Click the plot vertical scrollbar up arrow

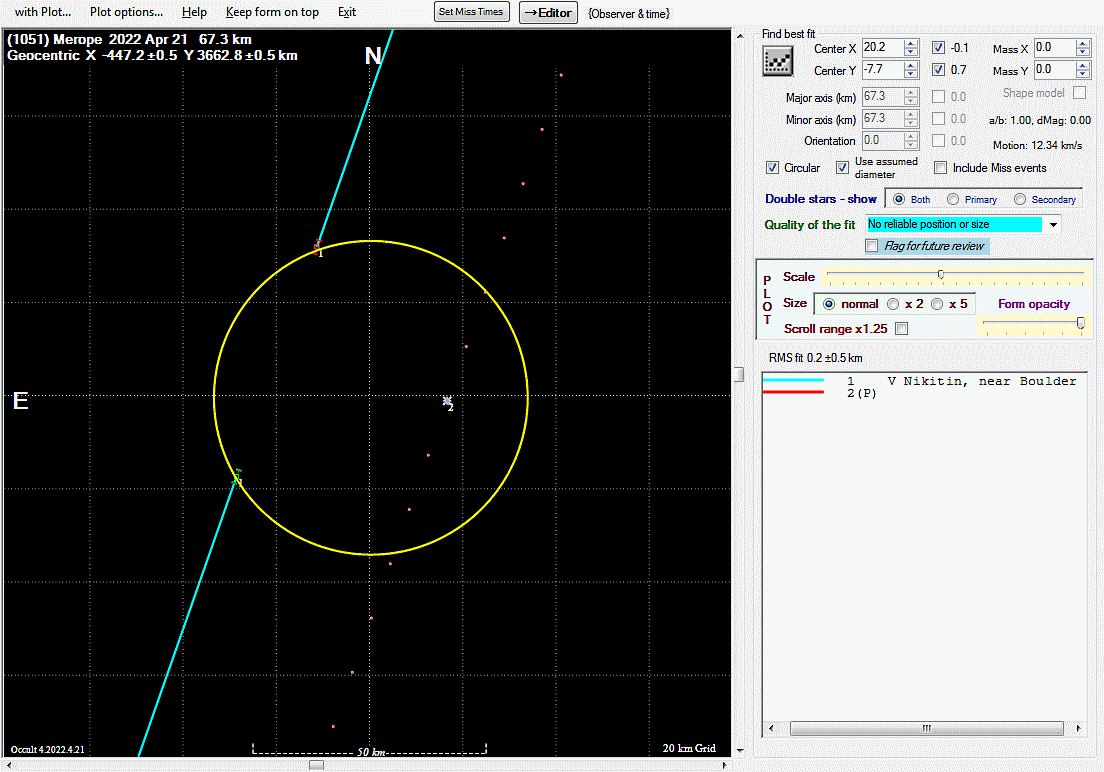point(739,36)
